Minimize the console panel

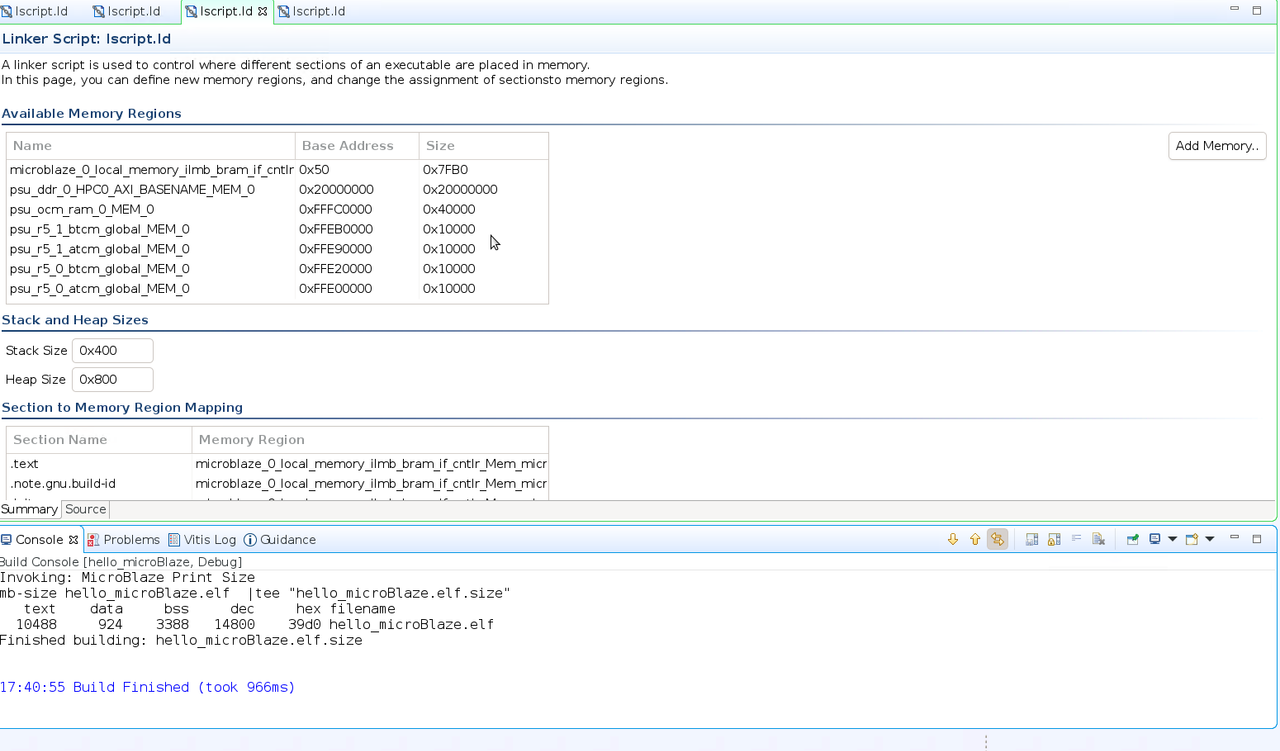pyautogui.click(x=1234, y=538)
